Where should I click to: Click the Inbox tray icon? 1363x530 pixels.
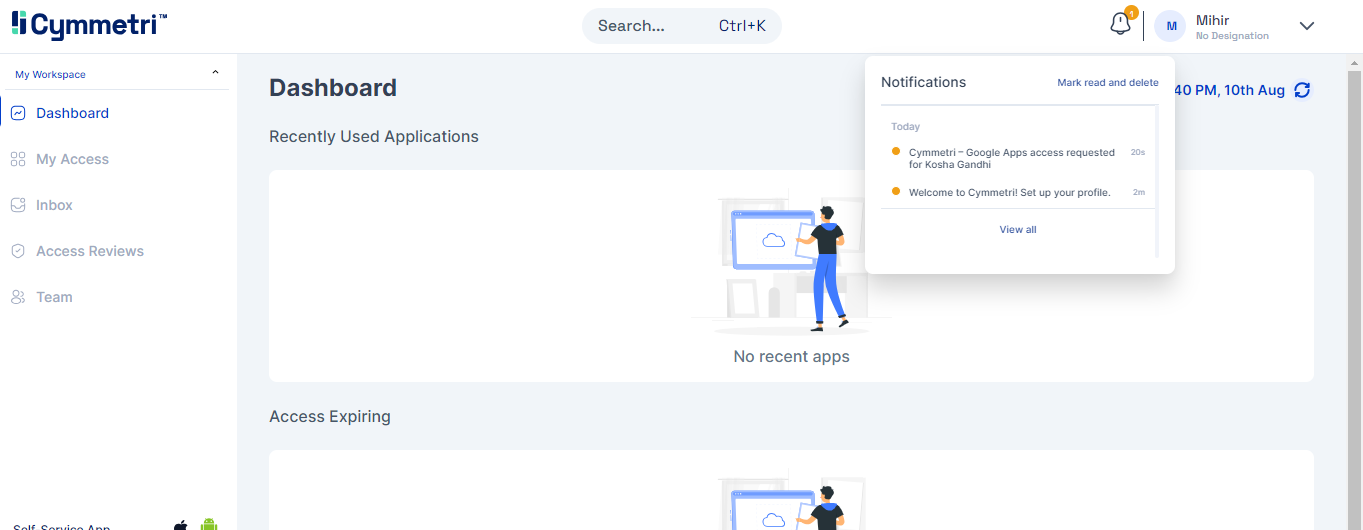pos(18,205)
